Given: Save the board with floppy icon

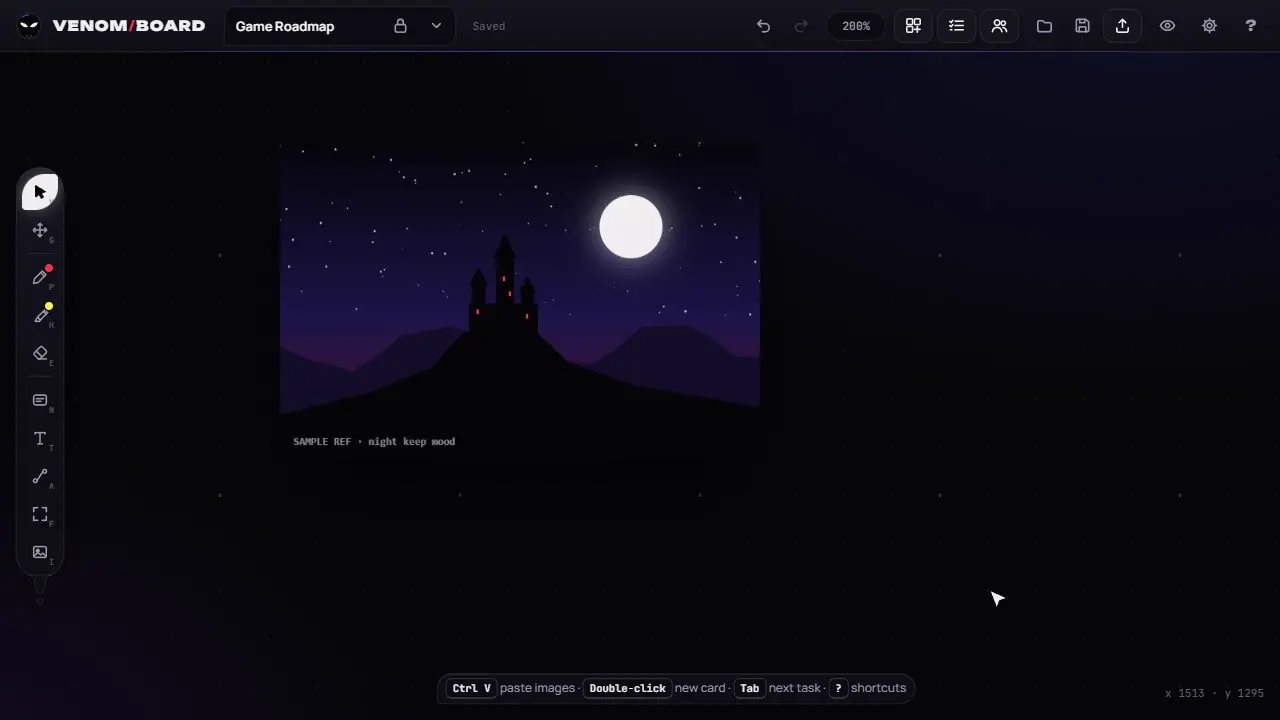Looking at the screenshot, I should (x=1082, y=26).
